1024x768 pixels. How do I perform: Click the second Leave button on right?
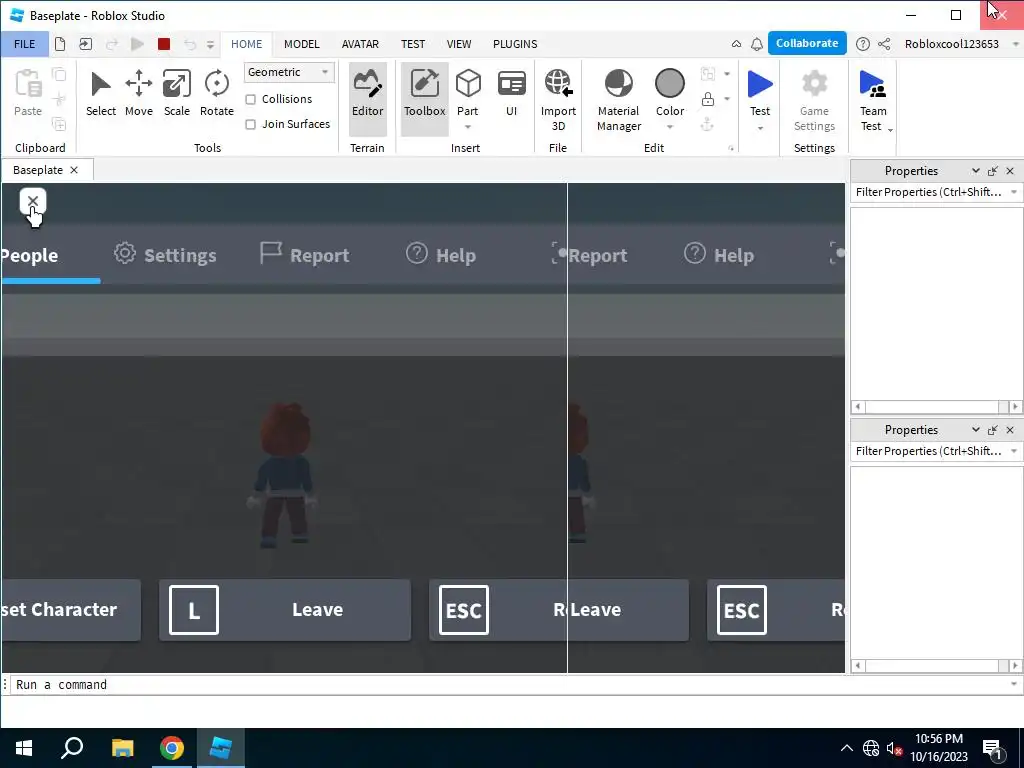pyautogui.click(x=628, y=610)
